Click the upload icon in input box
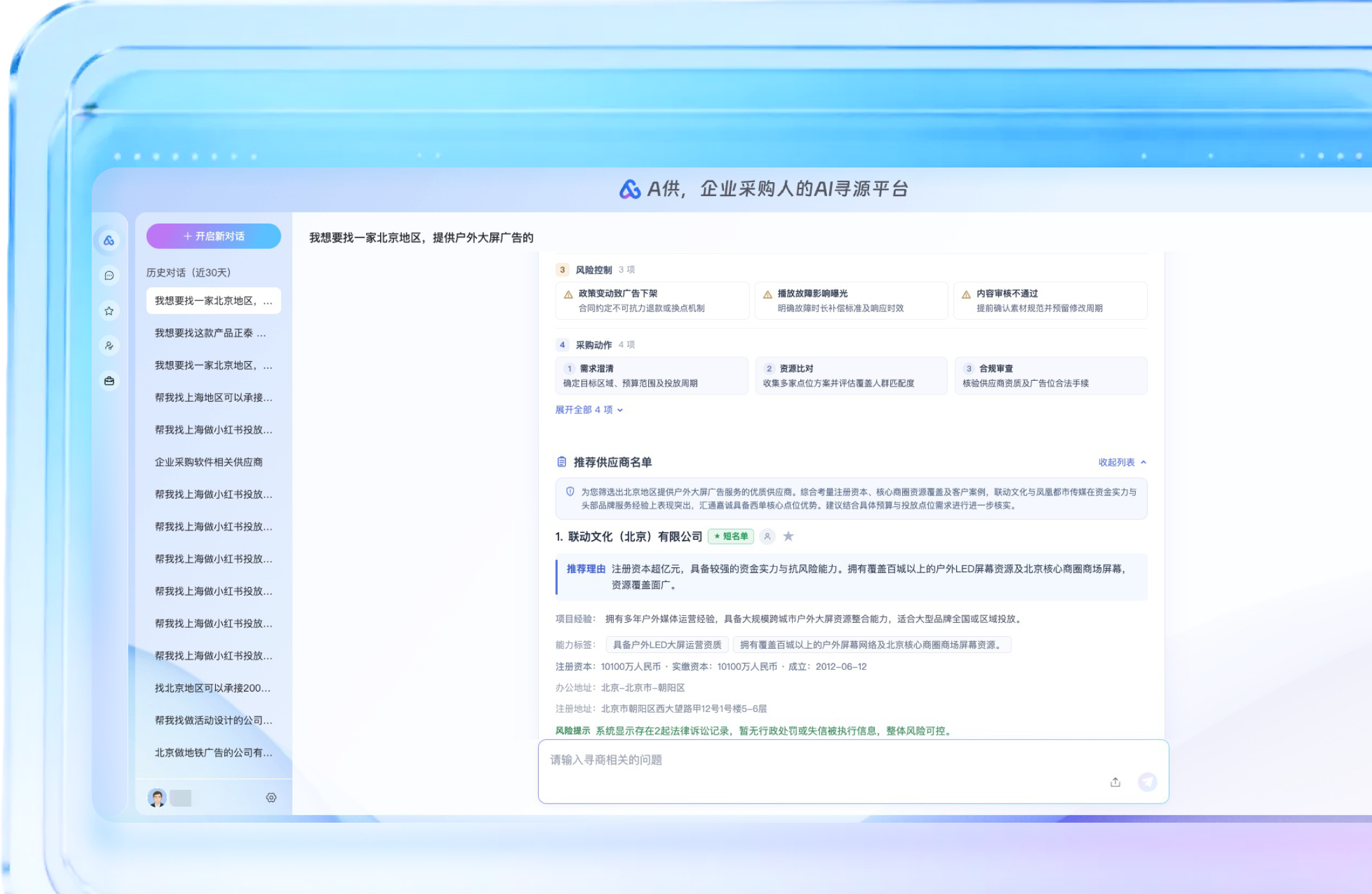This screenshot has width=1372, height=894. point(1115,783)
